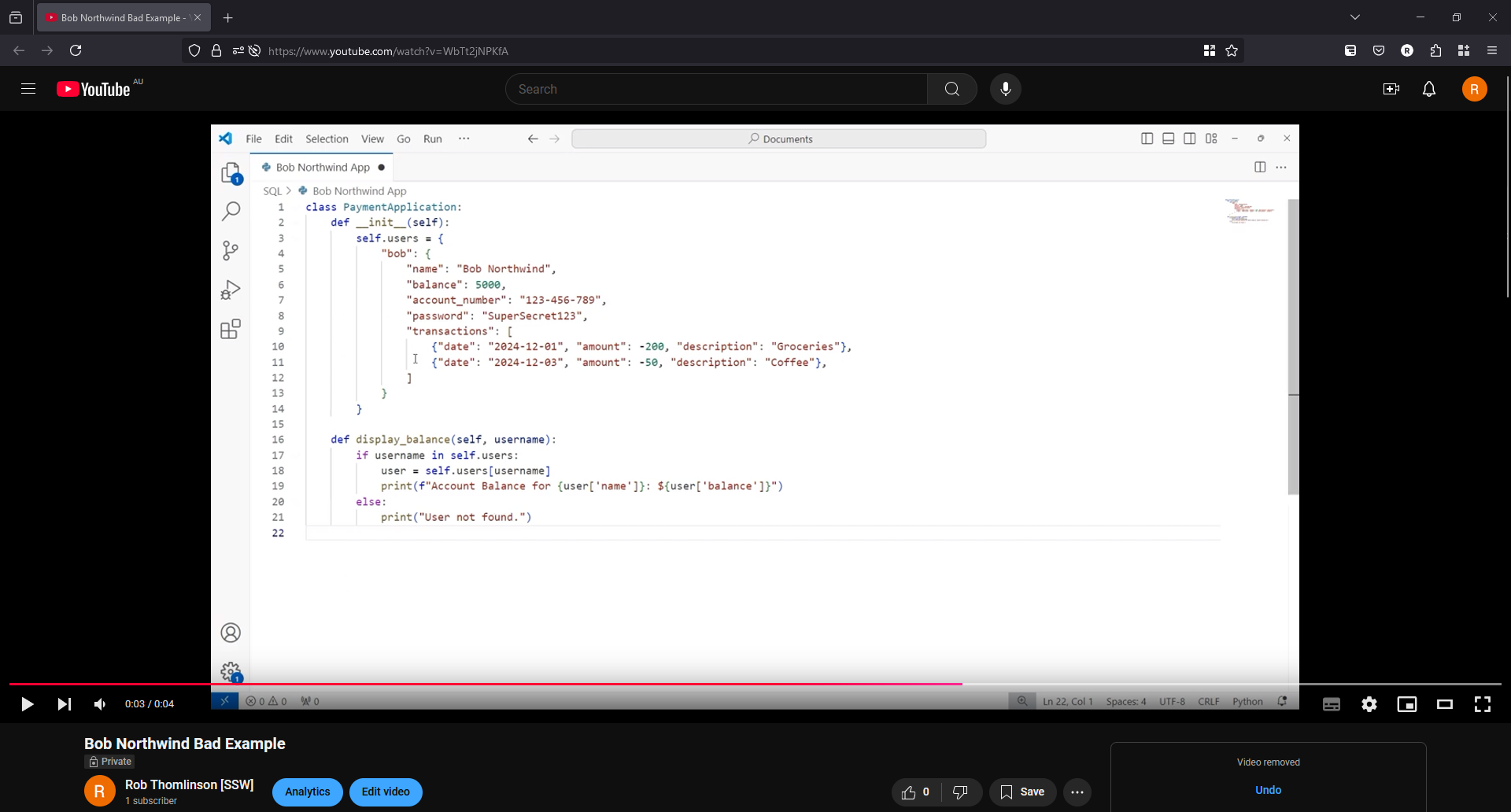Open the video player settings gear
Viewport: 1511px width, 812px height.
(1369, 704)
